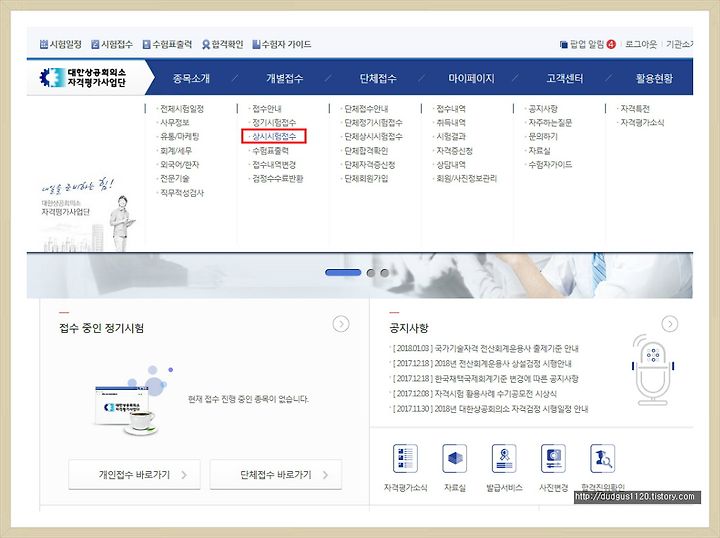
Task: Open 자료실 quick icon
Action: click(455, 467)
